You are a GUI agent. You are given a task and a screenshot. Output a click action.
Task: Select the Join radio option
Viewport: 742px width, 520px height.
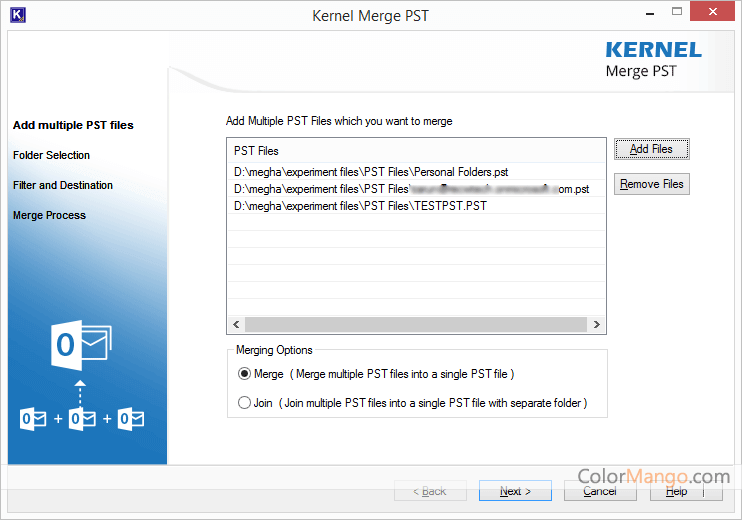coord(245,404)
